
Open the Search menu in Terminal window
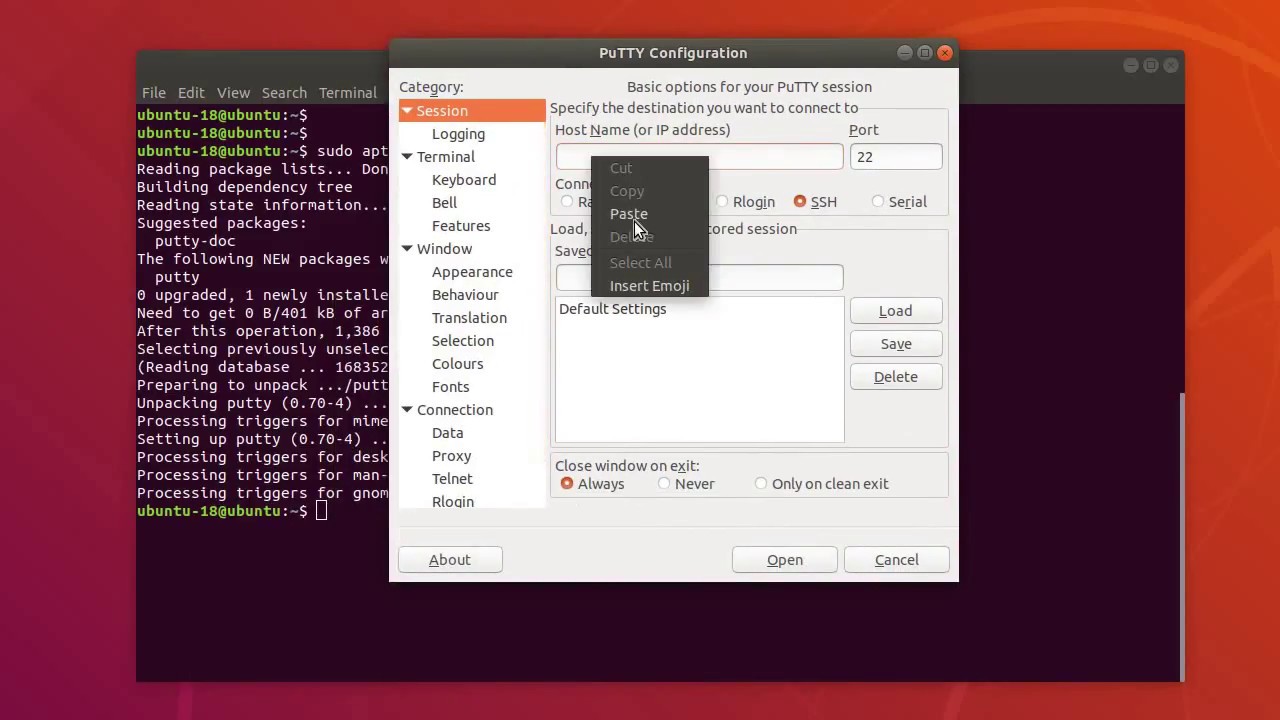(x=284, y=93)
